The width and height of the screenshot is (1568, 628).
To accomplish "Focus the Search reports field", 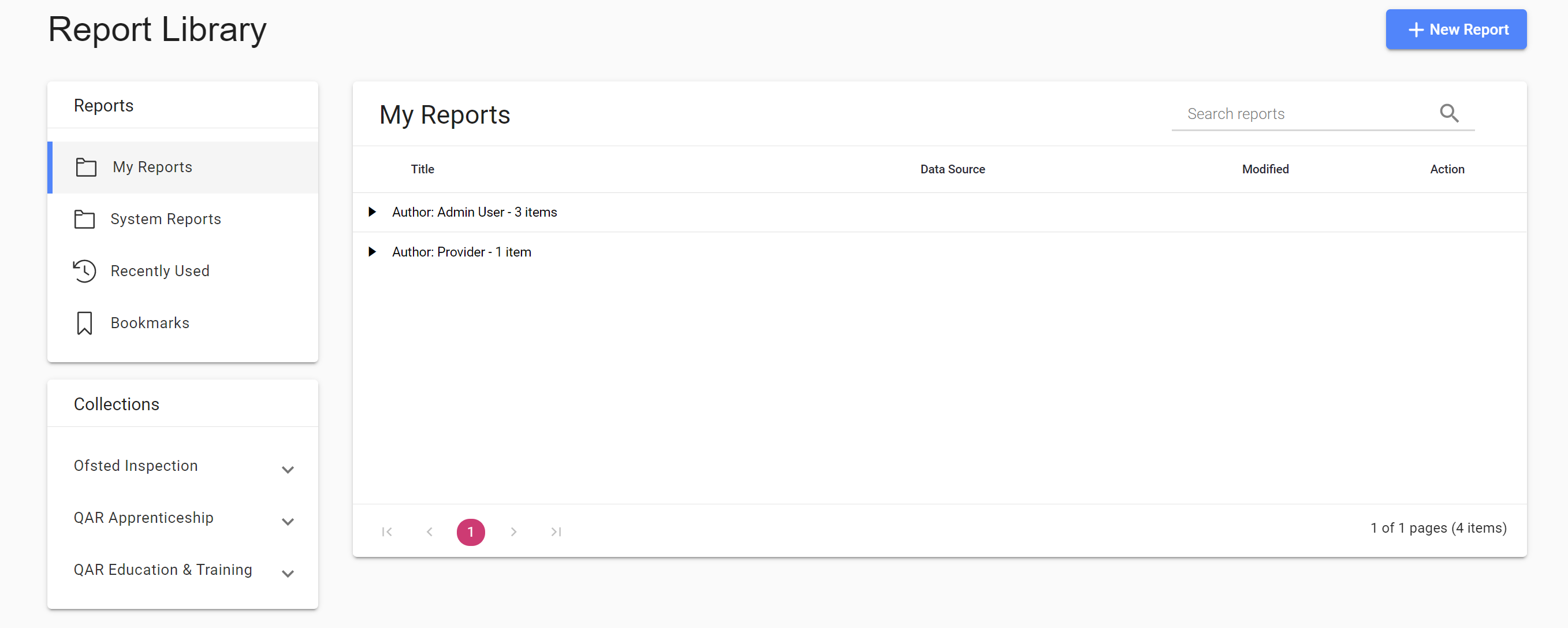I will coord(1302,114).
